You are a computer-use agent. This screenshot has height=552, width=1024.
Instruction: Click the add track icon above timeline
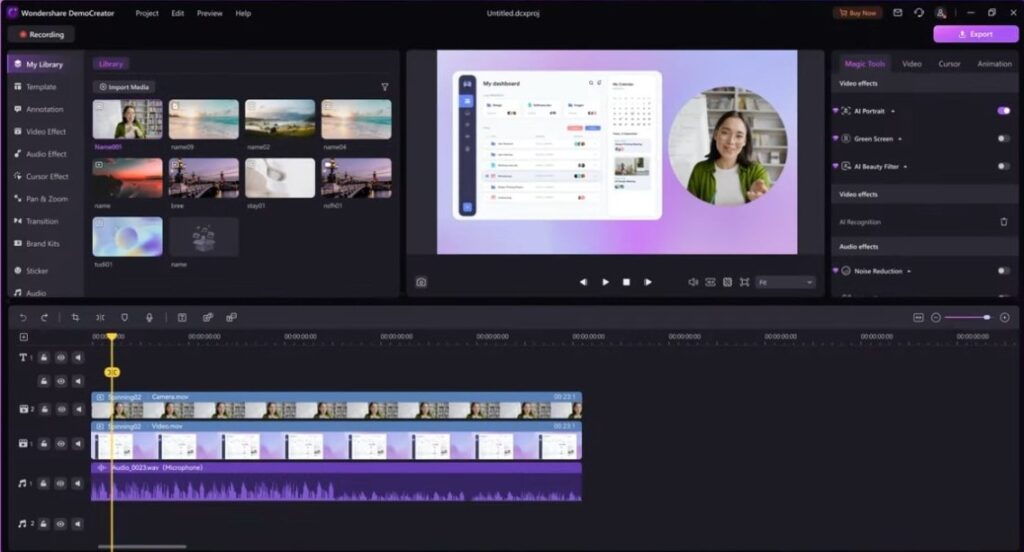click(24, 337)
